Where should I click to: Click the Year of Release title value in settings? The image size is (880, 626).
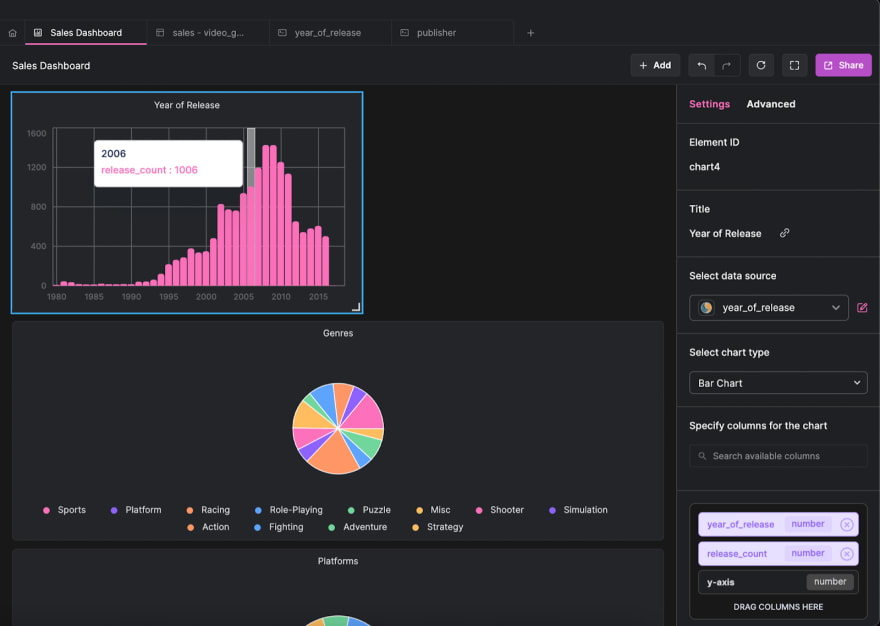click(x=725, y=234)
